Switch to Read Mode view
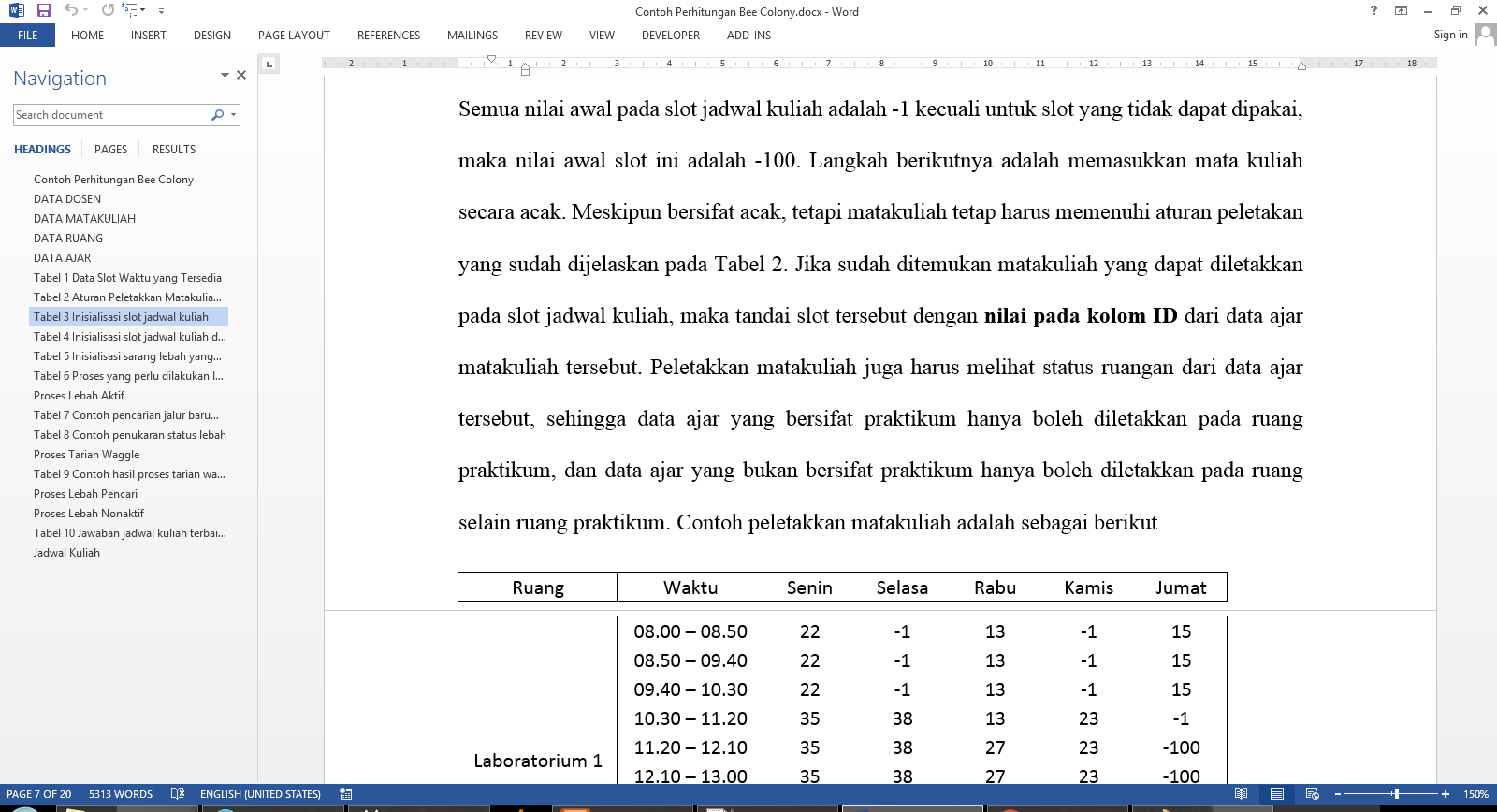This screenshot has height=812, width=1497. click(x=1241, y=794)
